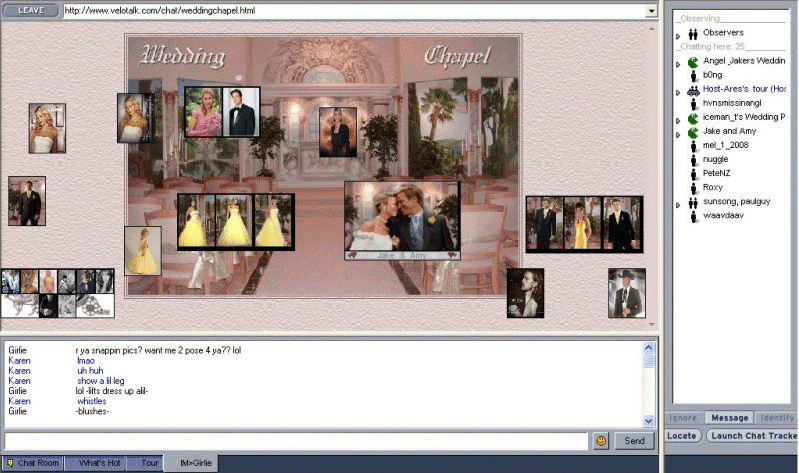799x473 pixels.
Task: Click the chat log scrollbar up arrow
Action: [649, 349]
